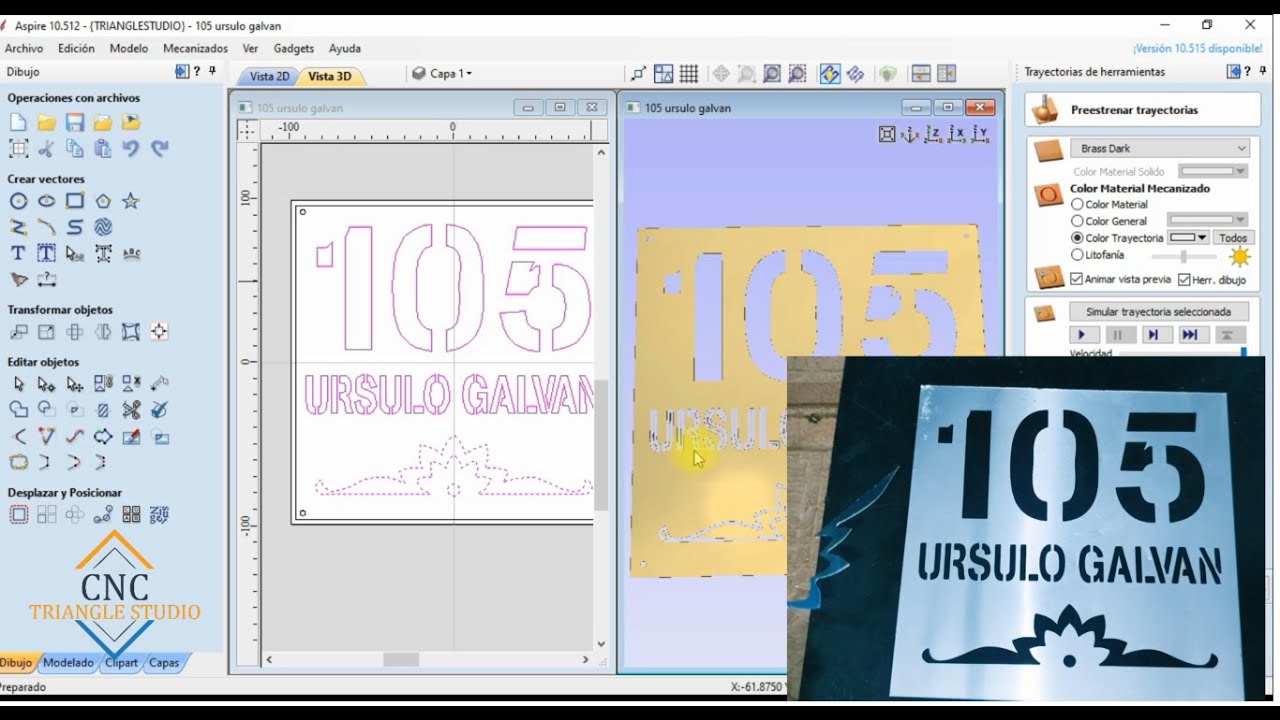1280x720 pixels.
Task: Select the Draw Polygon tool
Action: pos(102,201)
